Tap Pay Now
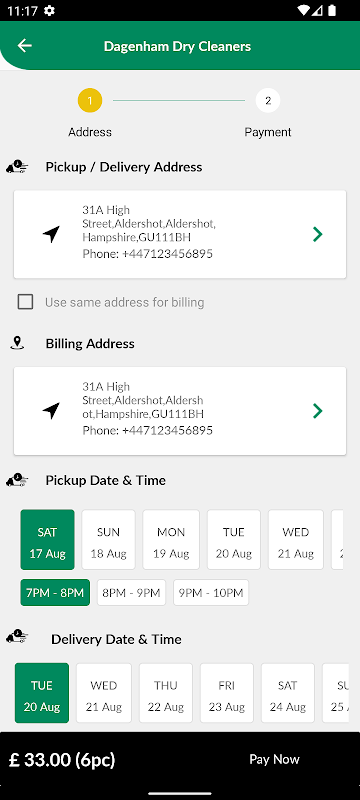360x800 pixels. tap(274, 759)
